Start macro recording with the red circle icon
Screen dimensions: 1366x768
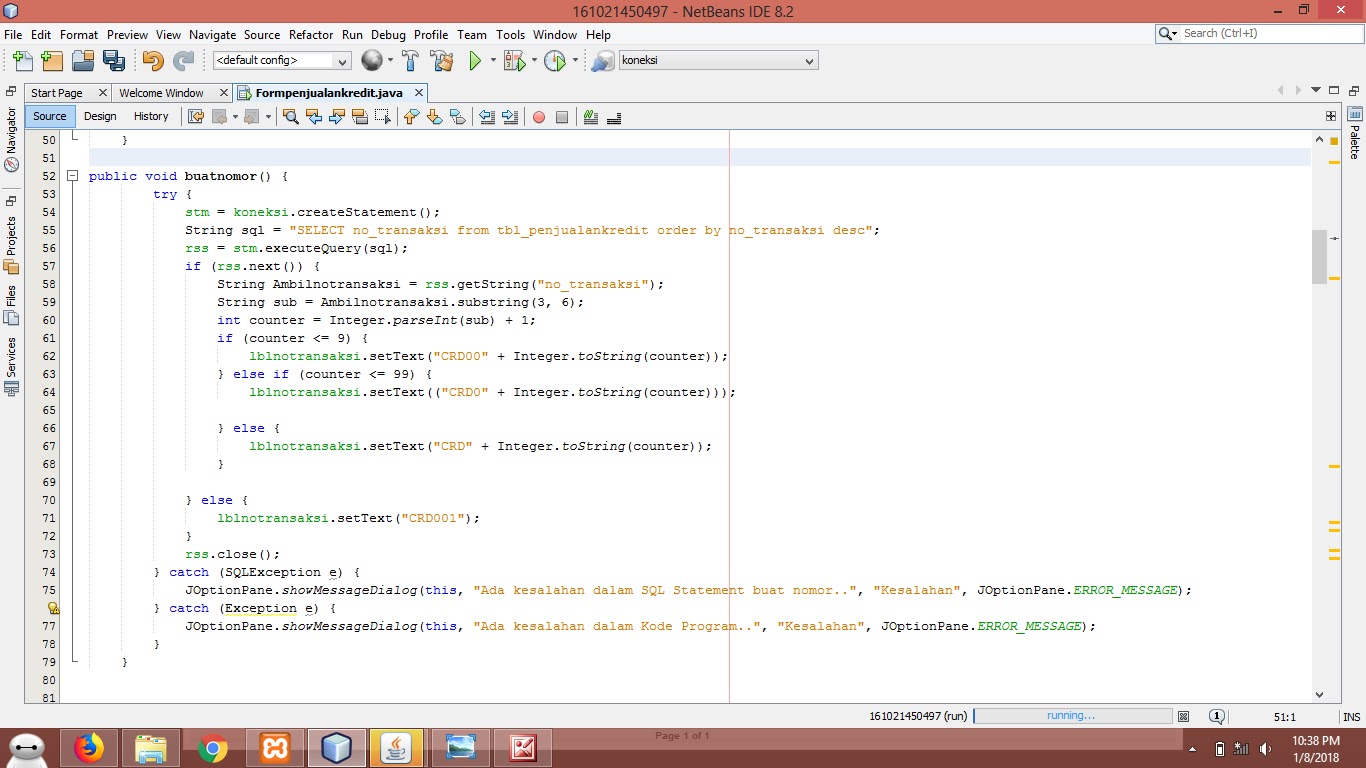pyautogui.click(x=539, y=117)
